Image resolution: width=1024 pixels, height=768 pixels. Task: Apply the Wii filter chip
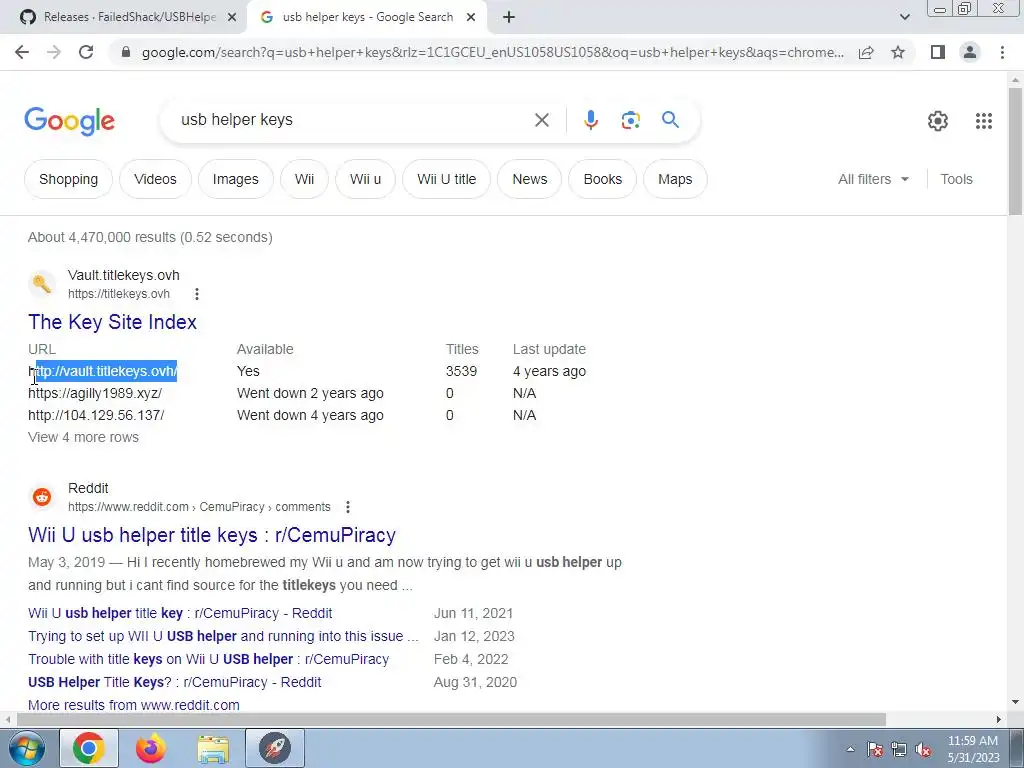pos(304,180)
